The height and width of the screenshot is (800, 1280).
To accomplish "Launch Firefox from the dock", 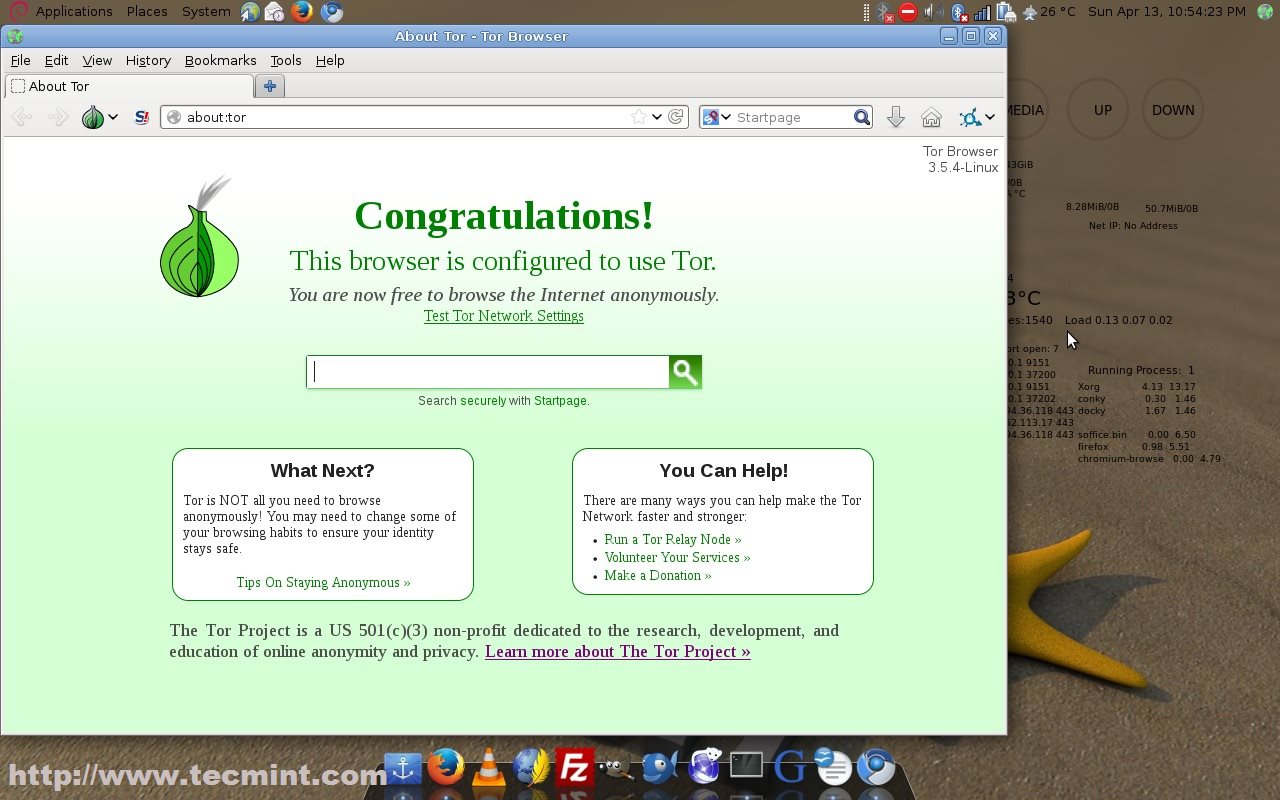I will 446,768.
